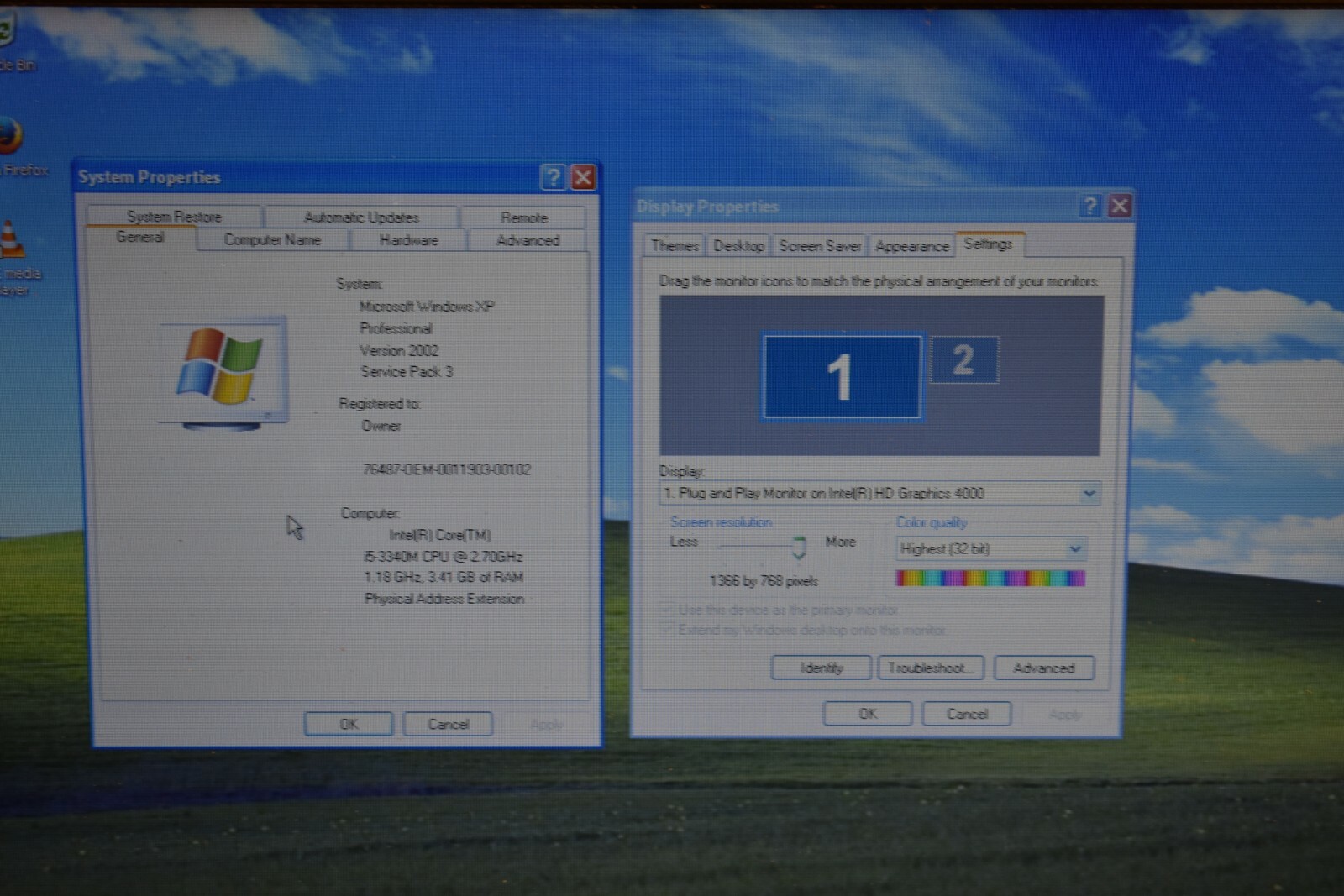1344x896 pixels.
Task: Click OK in Display Properties
Action: [868, 714]
